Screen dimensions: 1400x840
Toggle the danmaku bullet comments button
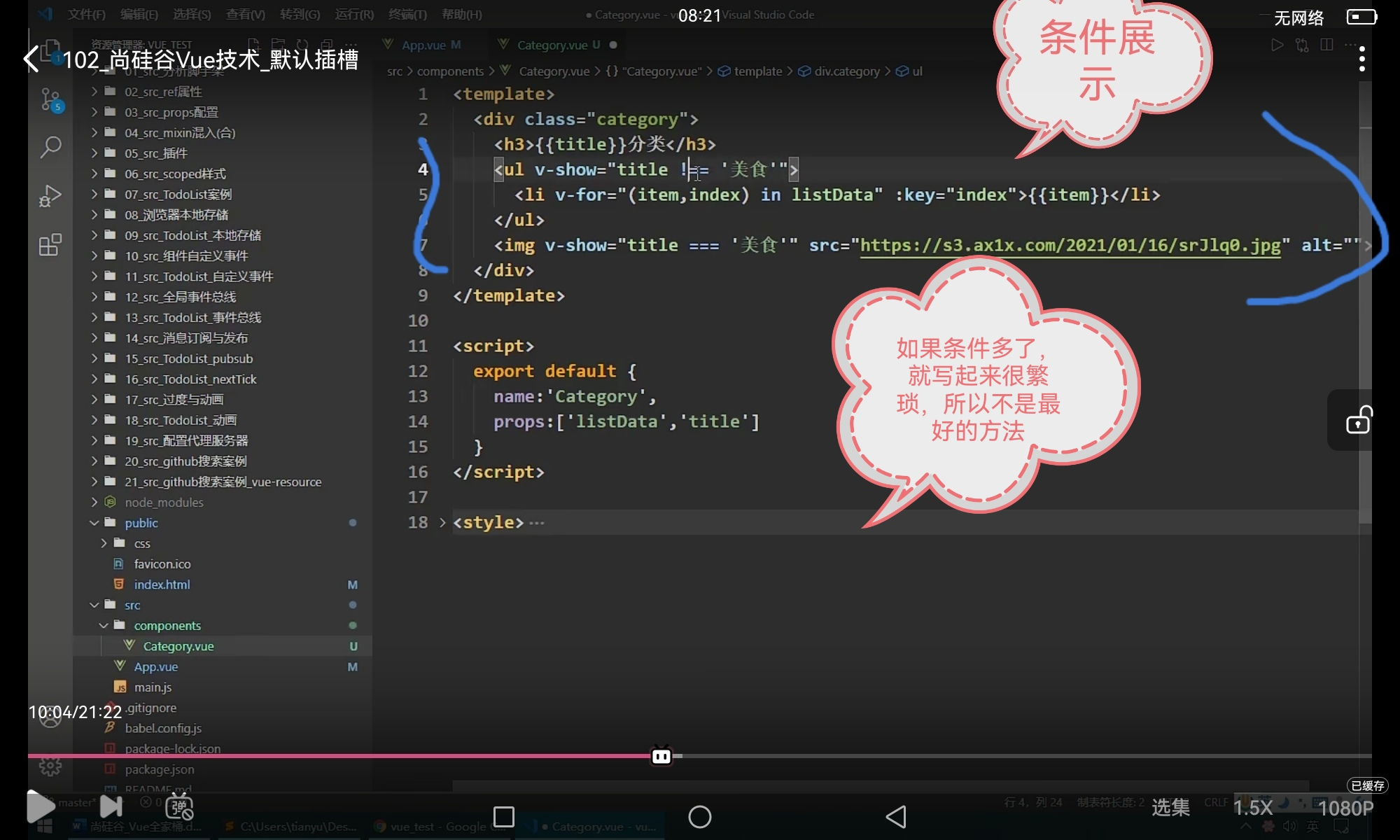179,807
